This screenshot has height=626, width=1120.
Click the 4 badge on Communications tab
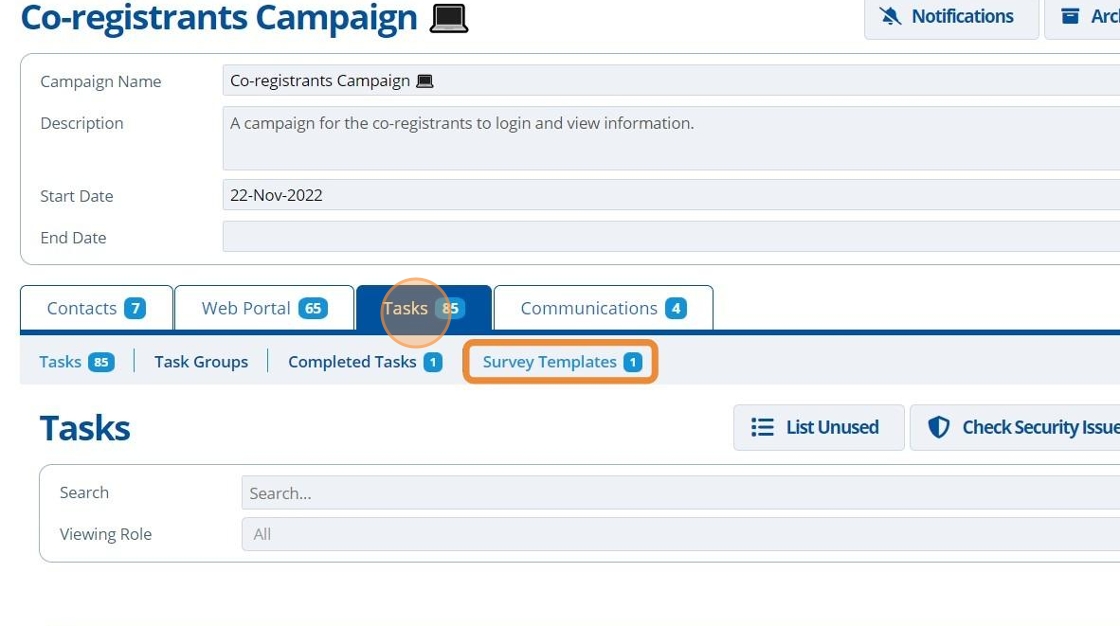click(676, 309)
